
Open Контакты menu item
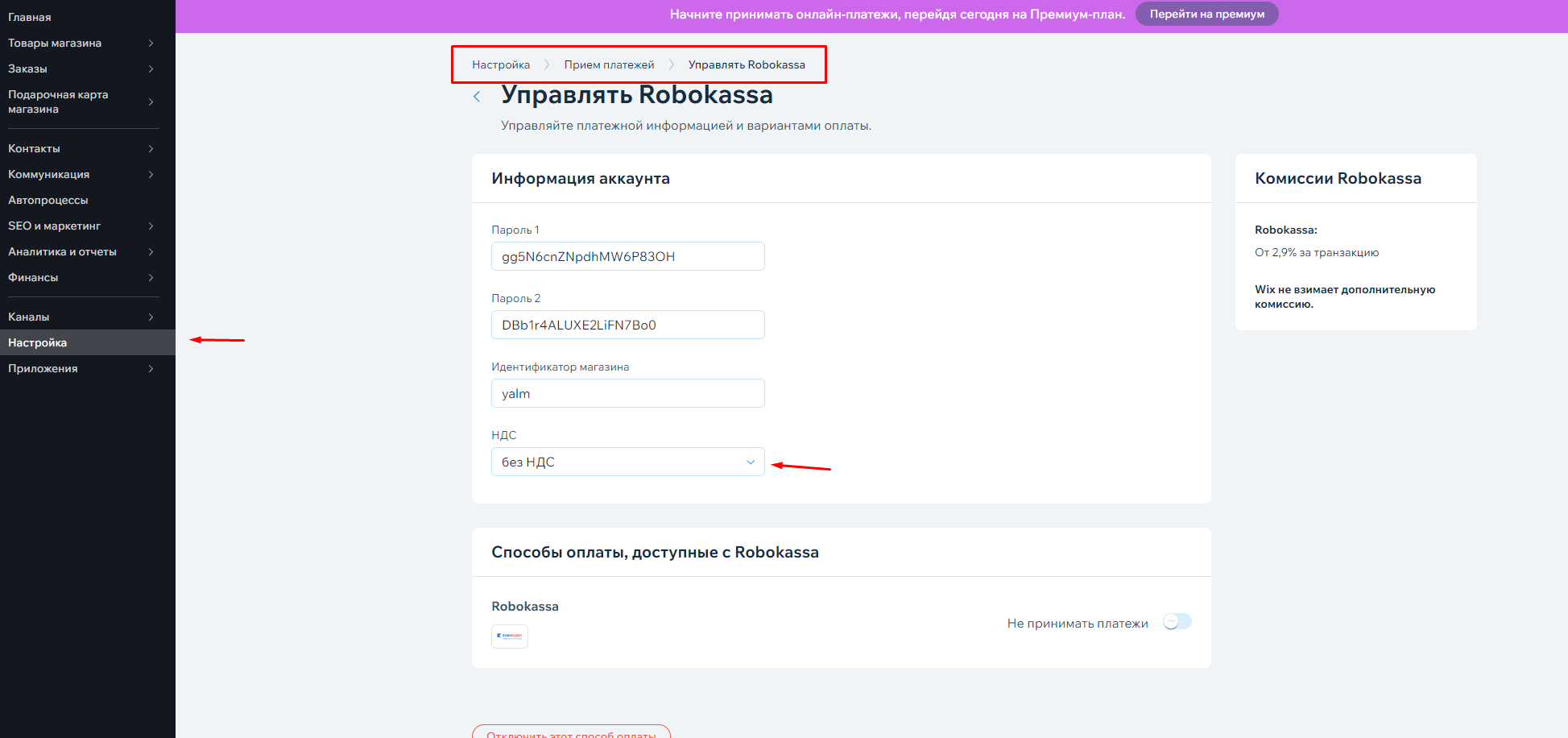(34, 148)
